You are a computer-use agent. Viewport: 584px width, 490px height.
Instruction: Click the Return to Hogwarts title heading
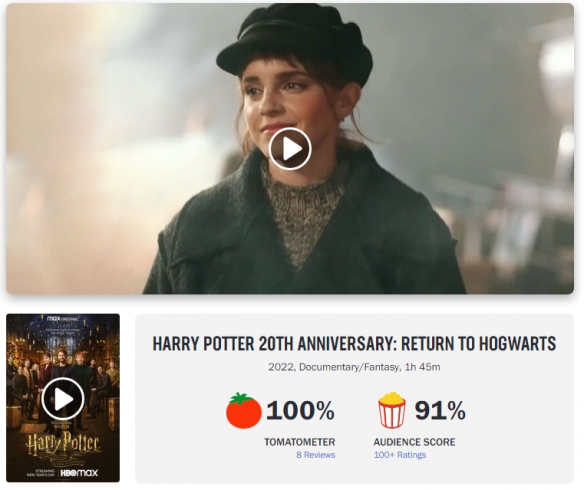click(354, 343)
